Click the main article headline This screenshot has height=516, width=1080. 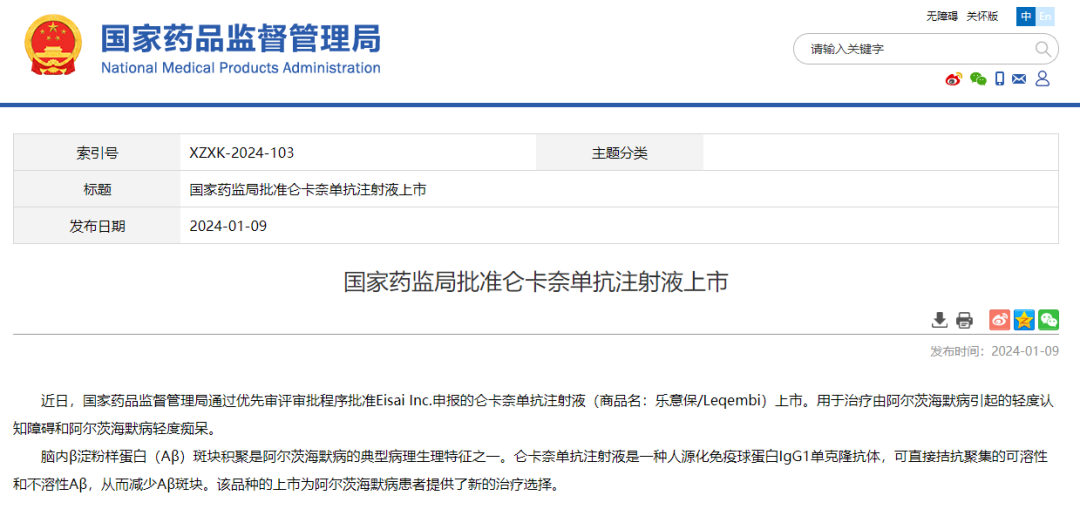(x=536, y=283)
